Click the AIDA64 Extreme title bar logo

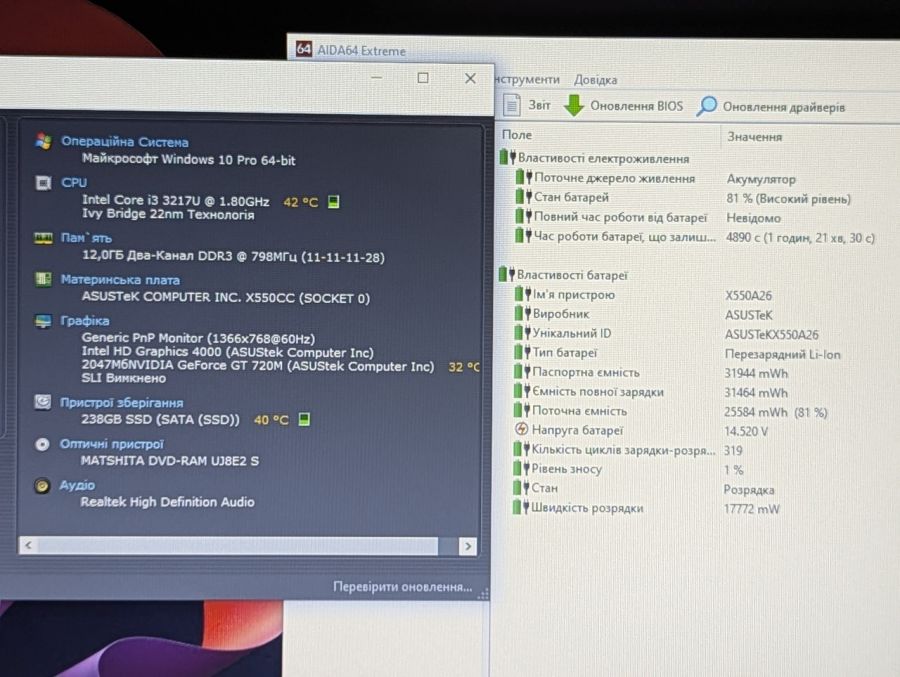pos(304,49)
